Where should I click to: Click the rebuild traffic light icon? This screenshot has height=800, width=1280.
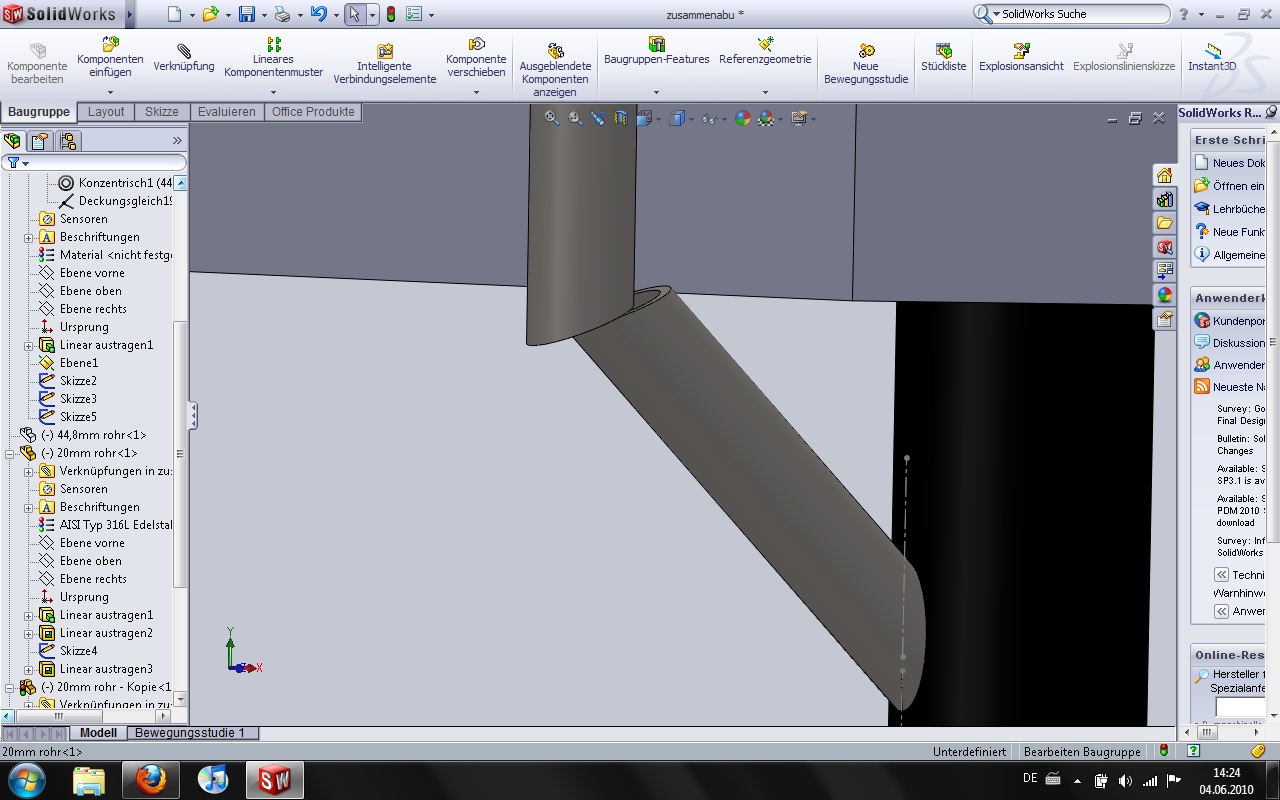click(x=391, y=14)
